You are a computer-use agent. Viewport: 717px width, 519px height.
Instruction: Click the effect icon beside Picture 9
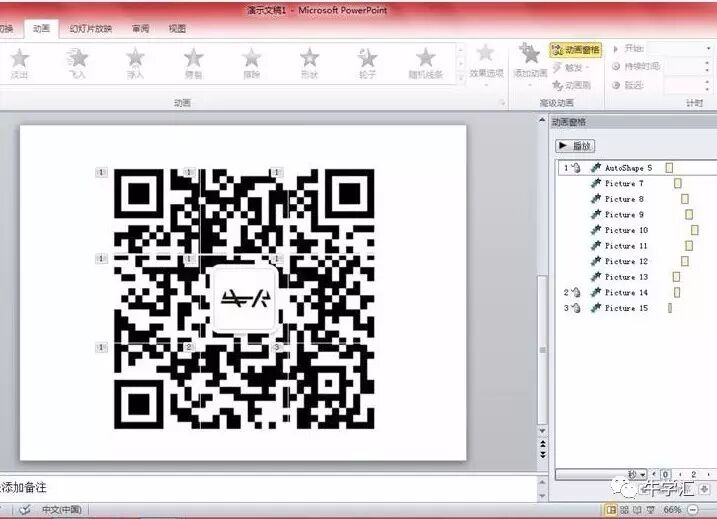[x=595, y=214]
